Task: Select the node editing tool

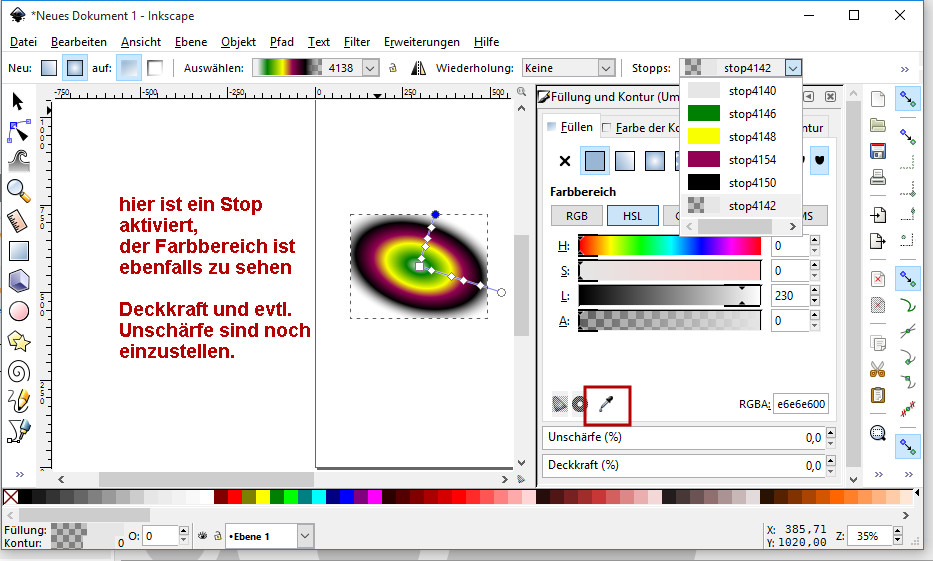Action: (18, 130)
